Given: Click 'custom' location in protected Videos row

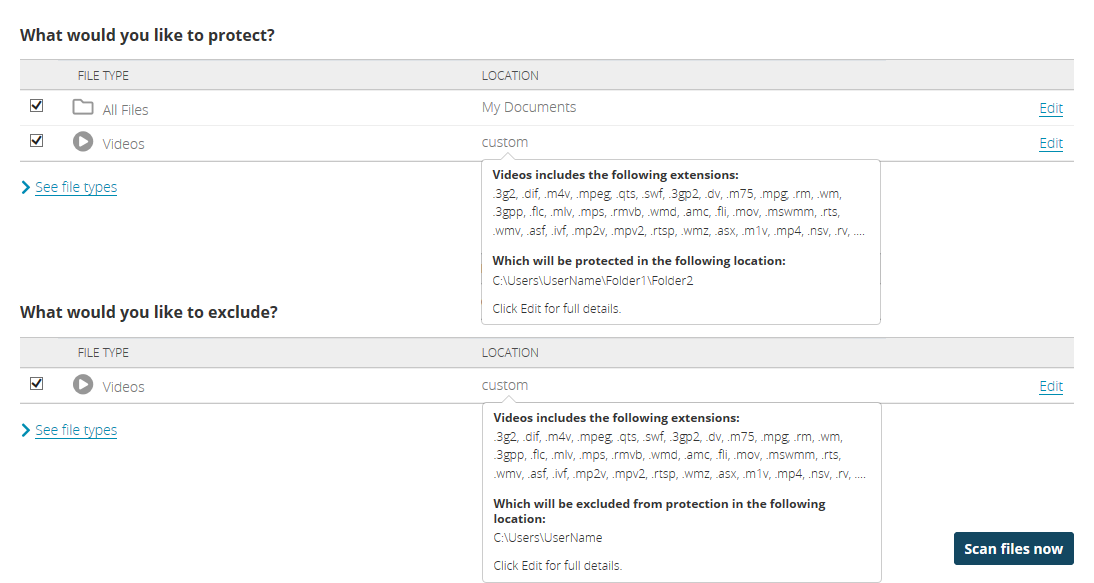Looking at the screenshot, I should click(x=505, y=142).
